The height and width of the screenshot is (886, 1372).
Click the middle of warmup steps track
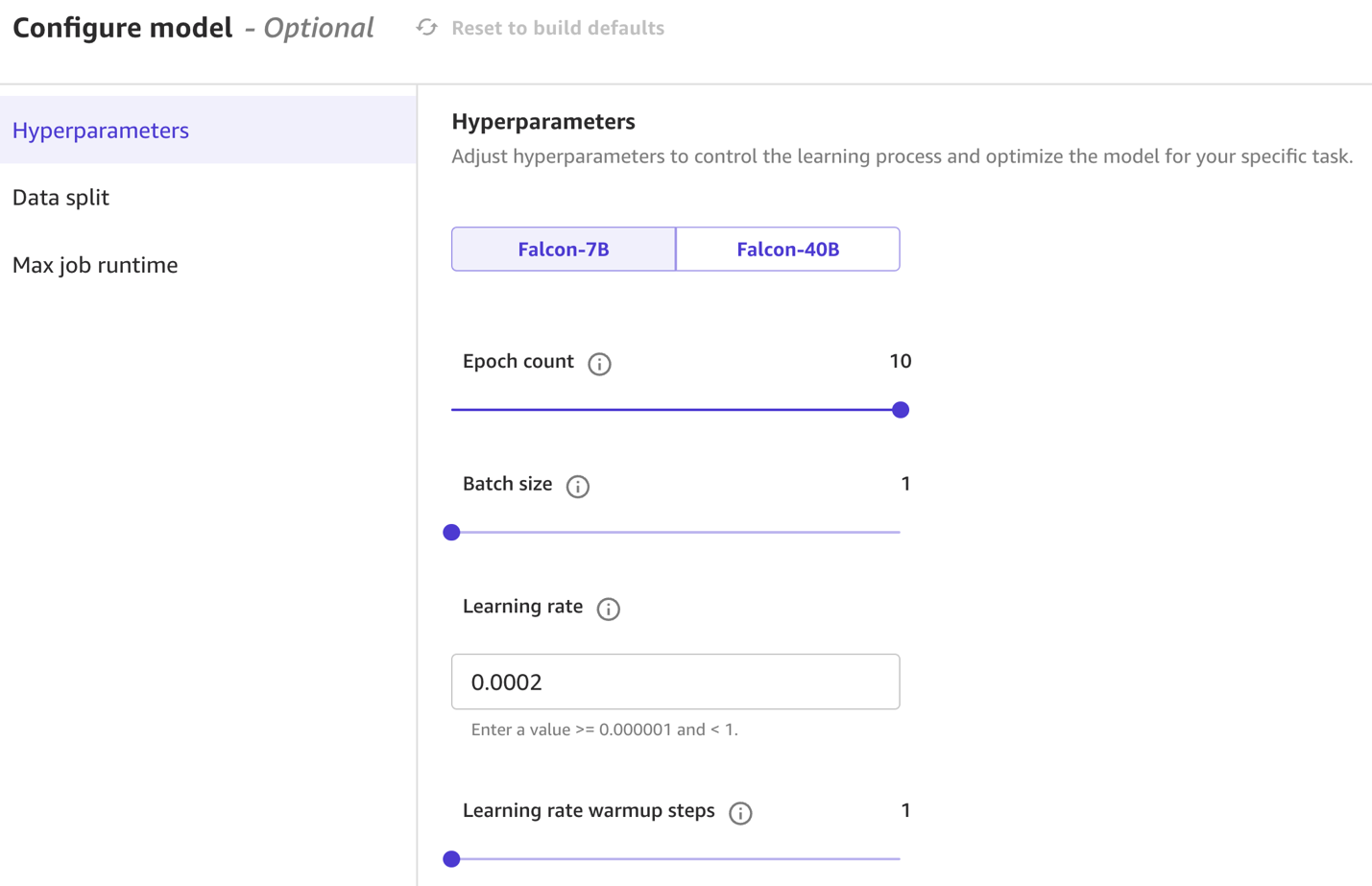click(676, 859)
